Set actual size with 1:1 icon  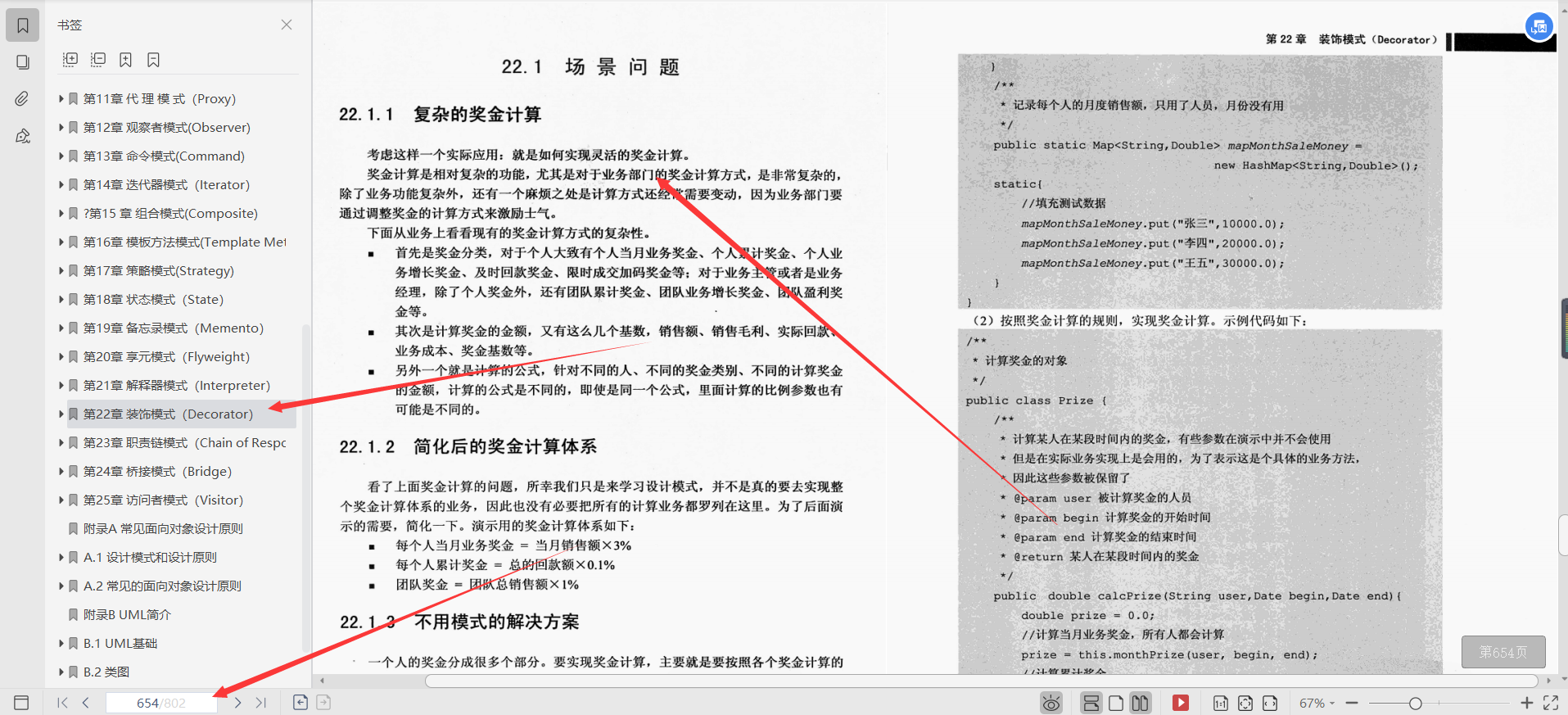(1221, 703)
